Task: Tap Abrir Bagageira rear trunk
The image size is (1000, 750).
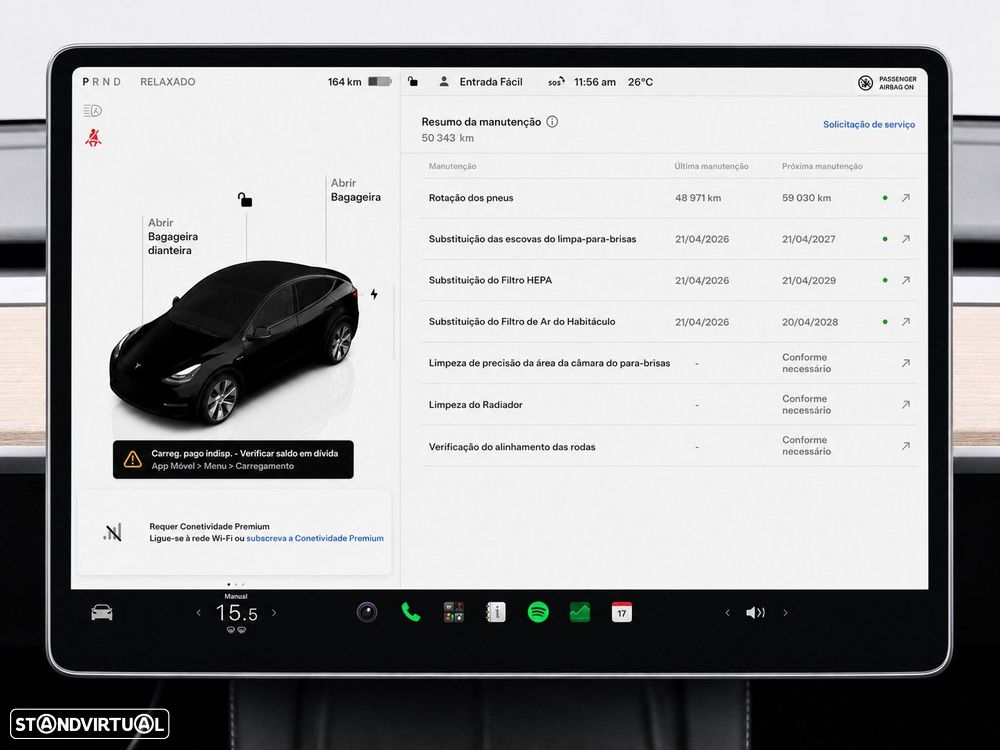Action: coord(356,190)
